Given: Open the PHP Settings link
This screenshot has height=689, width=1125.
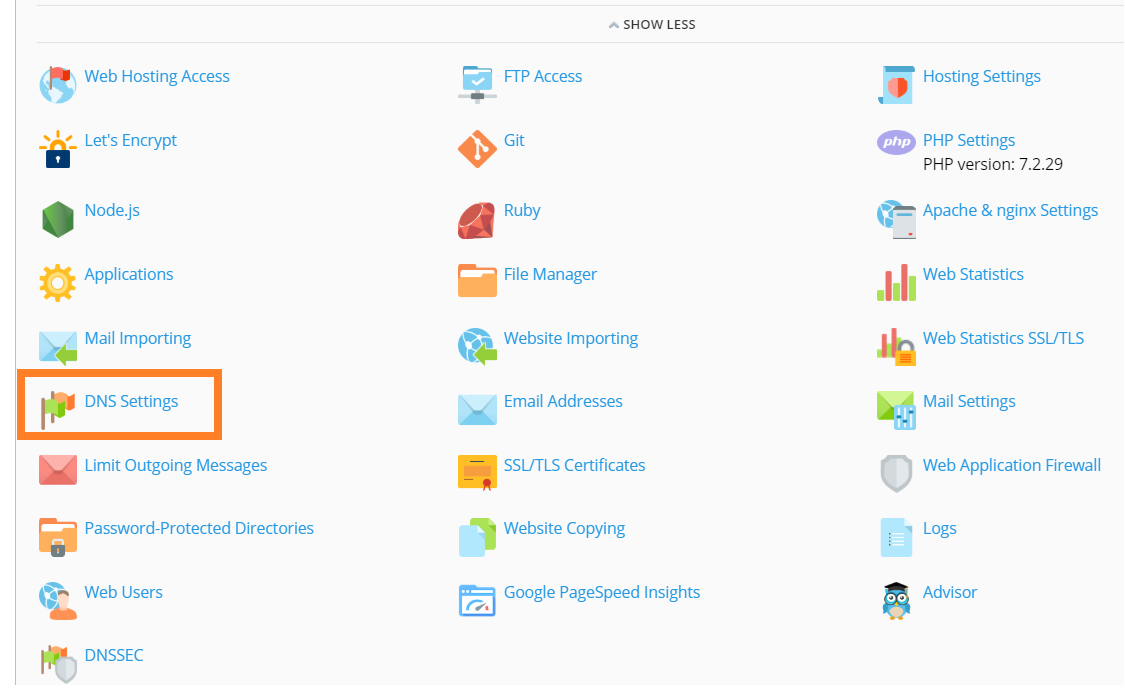Looking at the screenshot, I should (x=969, y=140).
